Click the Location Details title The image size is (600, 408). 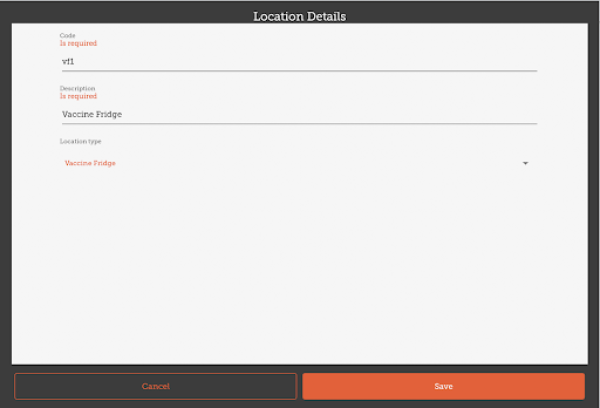pos(299,17)
